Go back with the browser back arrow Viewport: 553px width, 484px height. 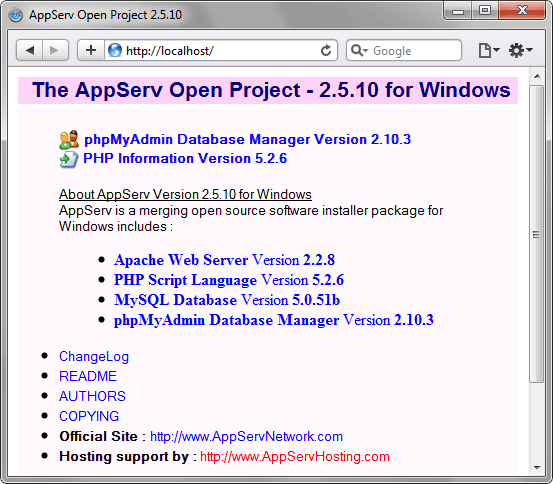tap(30, 50)
